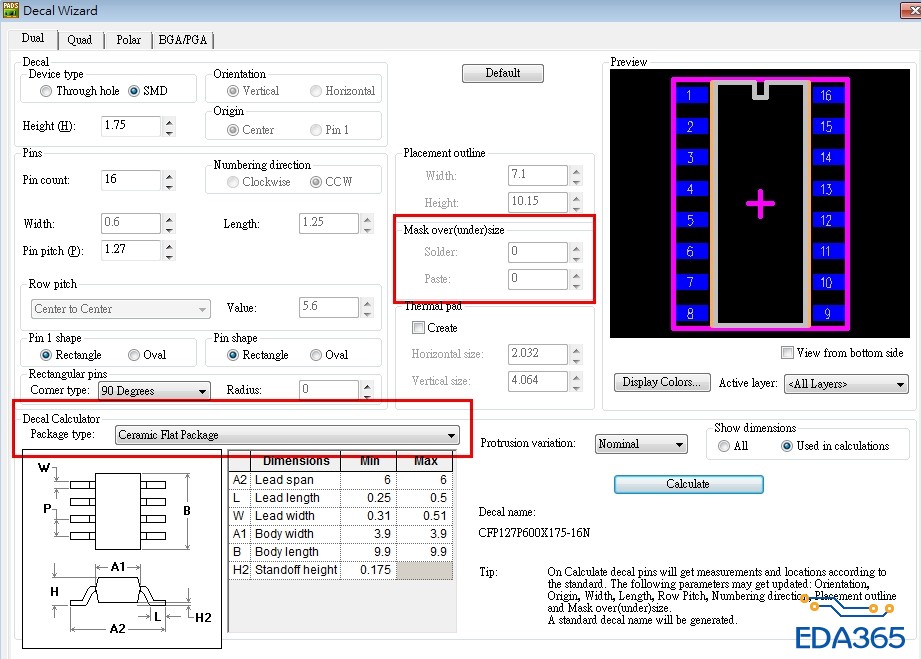The height and width of the screenshot is (659, 921).
Task: Toggle View from bottom side checkbox
Action: tap(788, 353)
